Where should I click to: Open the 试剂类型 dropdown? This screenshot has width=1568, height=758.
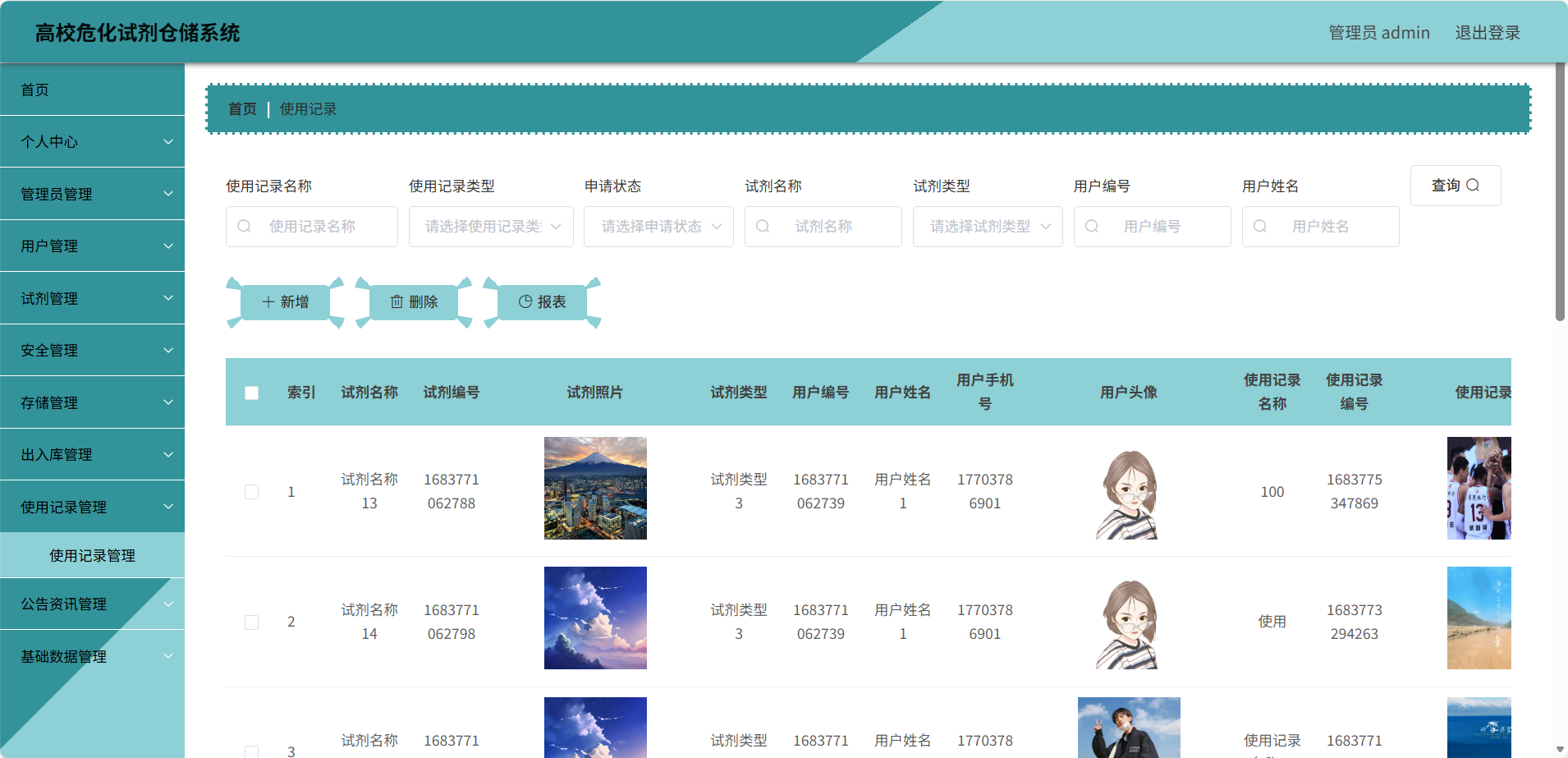coord(988,227)
